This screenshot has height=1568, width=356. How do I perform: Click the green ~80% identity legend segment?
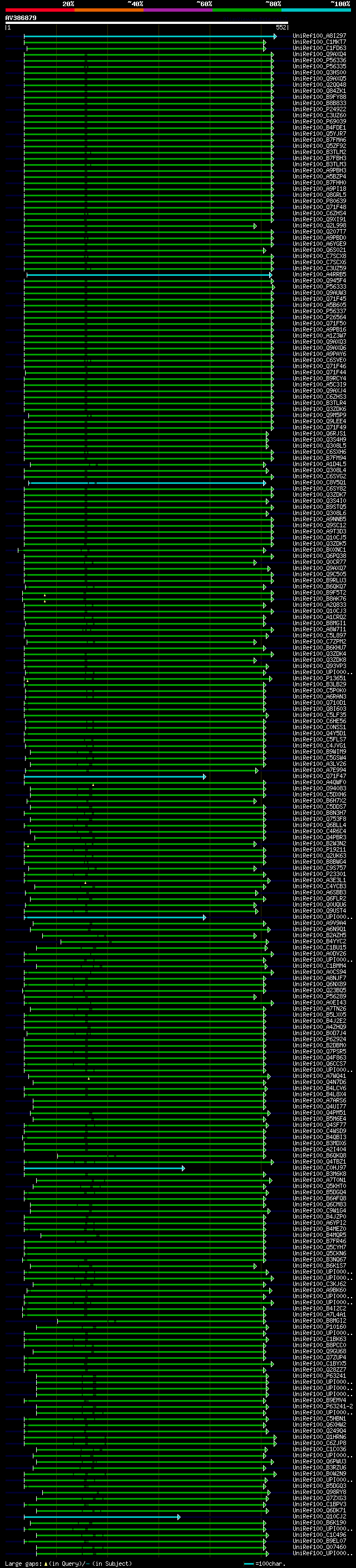point(247,10)
